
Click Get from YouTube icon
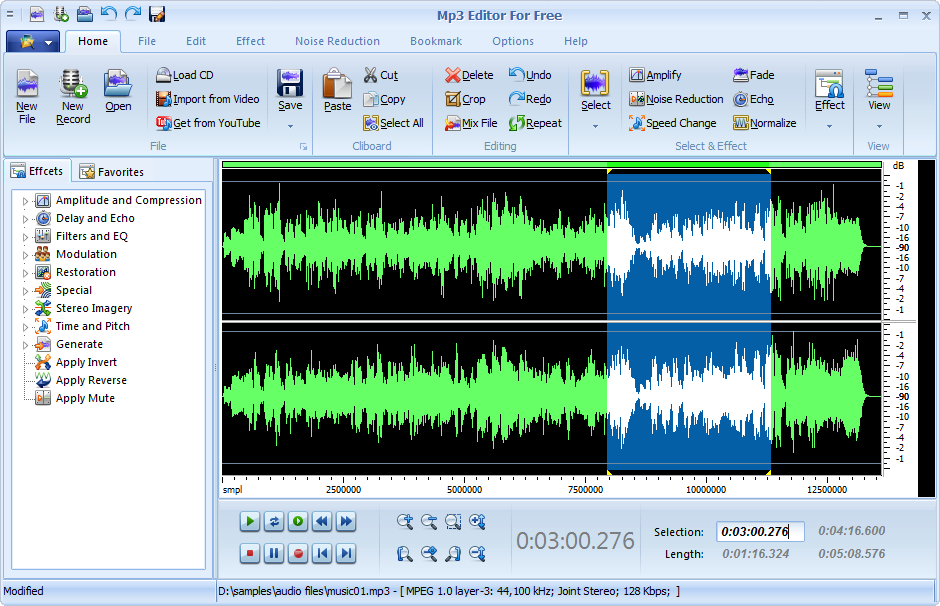(165, 123)
